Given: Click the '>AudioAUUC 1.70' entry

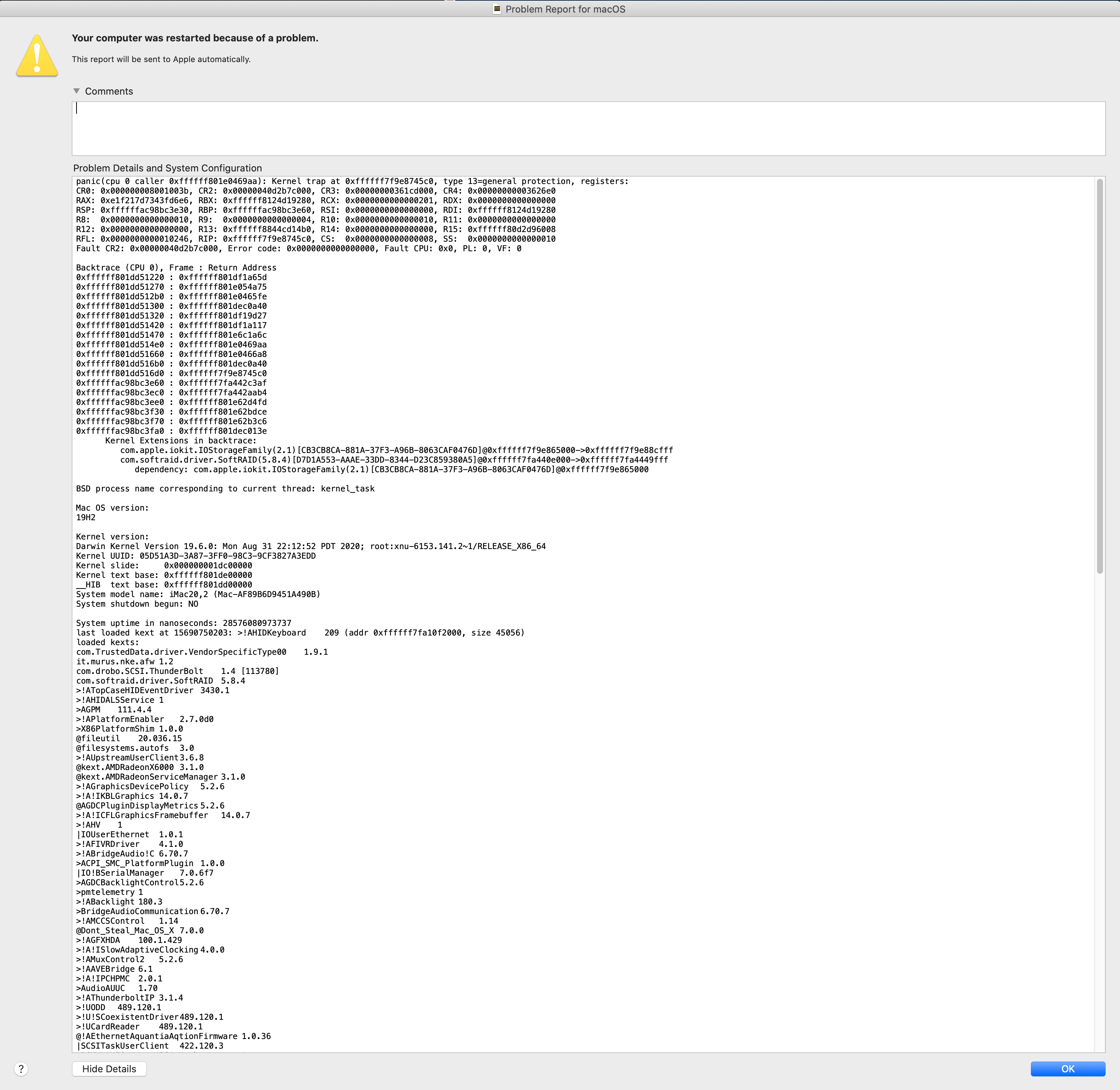Looking at the screenshot, I should click(117, 989).
